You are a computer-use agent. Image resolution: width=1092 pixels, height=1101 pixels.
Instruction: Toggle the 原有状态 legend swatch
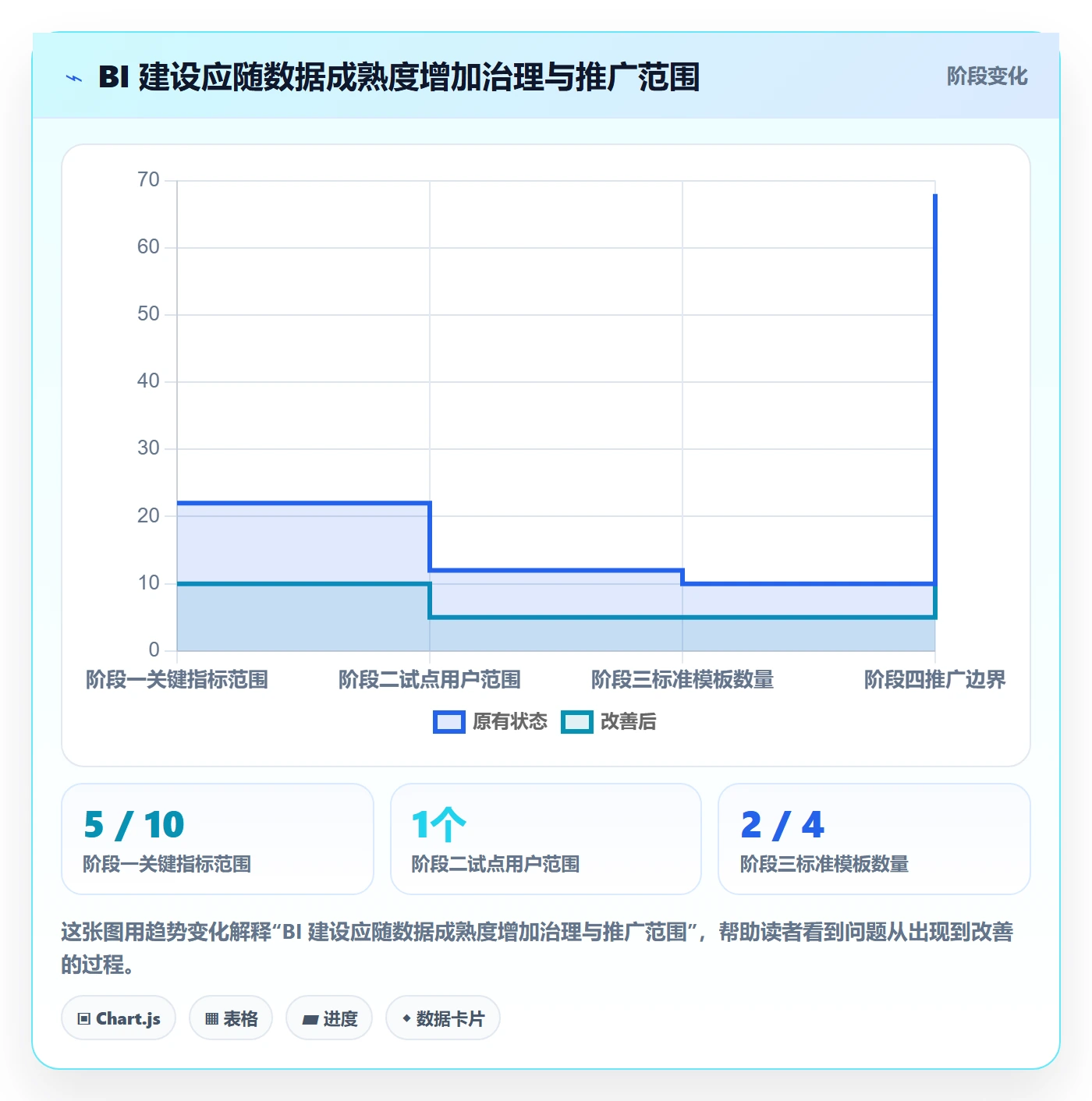[x=449, y=722]
